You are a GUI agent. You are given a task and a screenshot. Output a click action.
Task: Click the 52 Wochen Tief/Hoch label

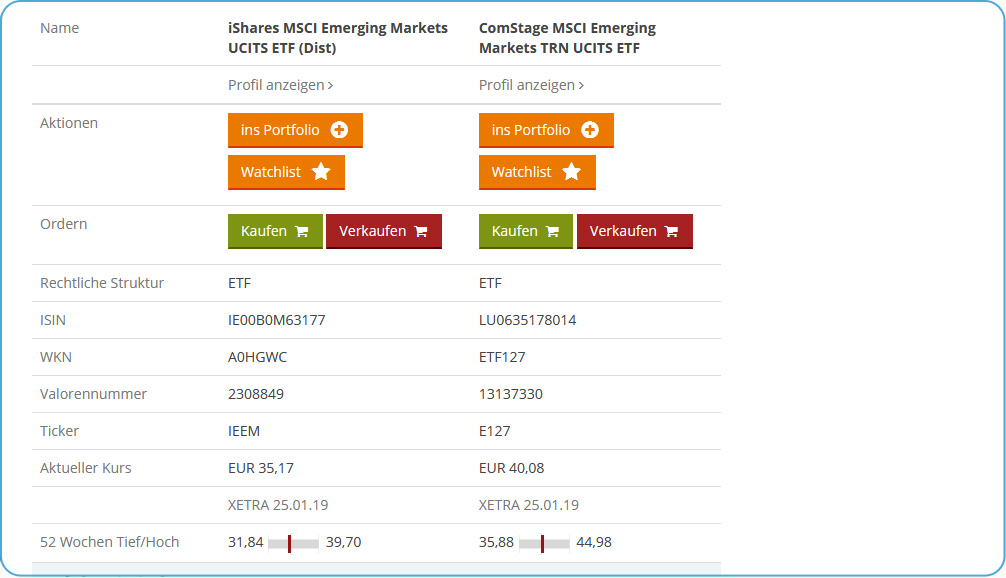pyautogui.click(x=109, y=542)
